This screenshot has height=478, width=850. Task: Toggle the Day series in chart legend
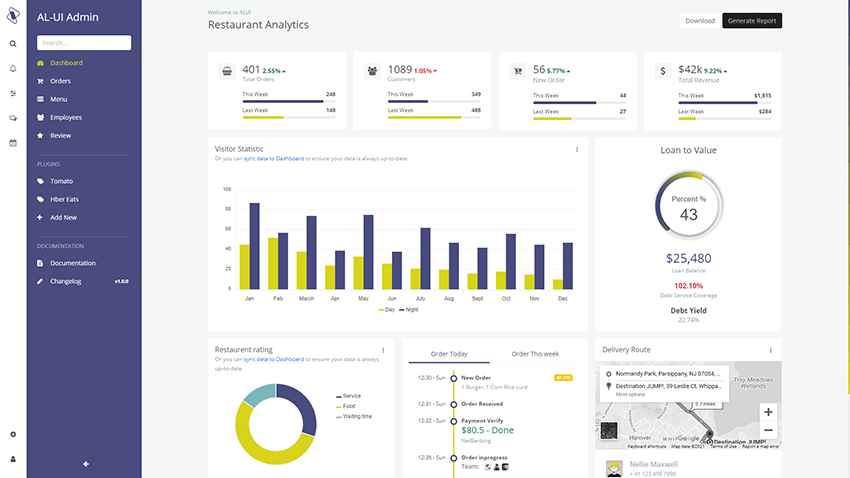coord(386,310)
